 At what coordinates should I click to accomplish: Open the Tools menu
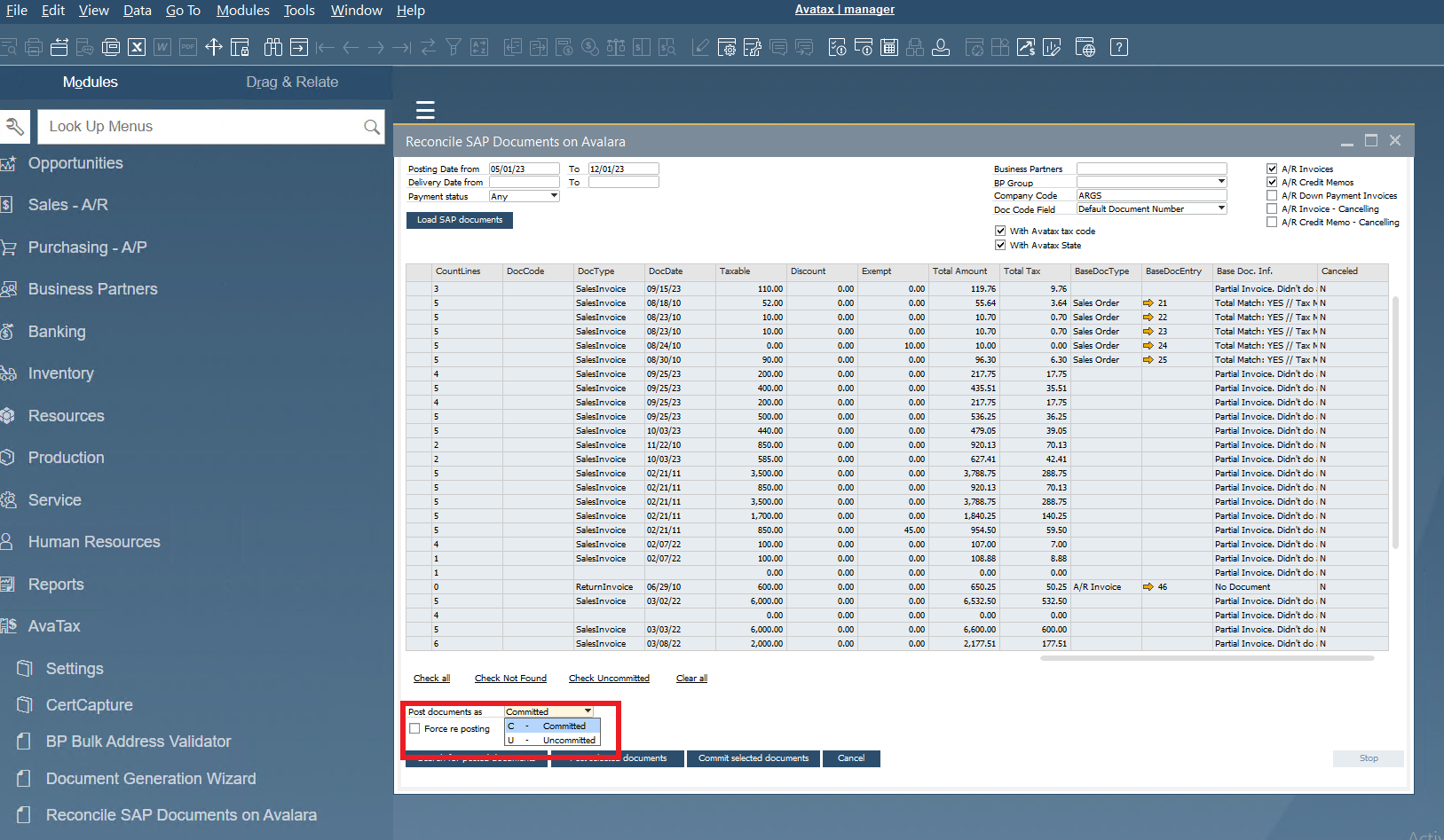(299, 11)
